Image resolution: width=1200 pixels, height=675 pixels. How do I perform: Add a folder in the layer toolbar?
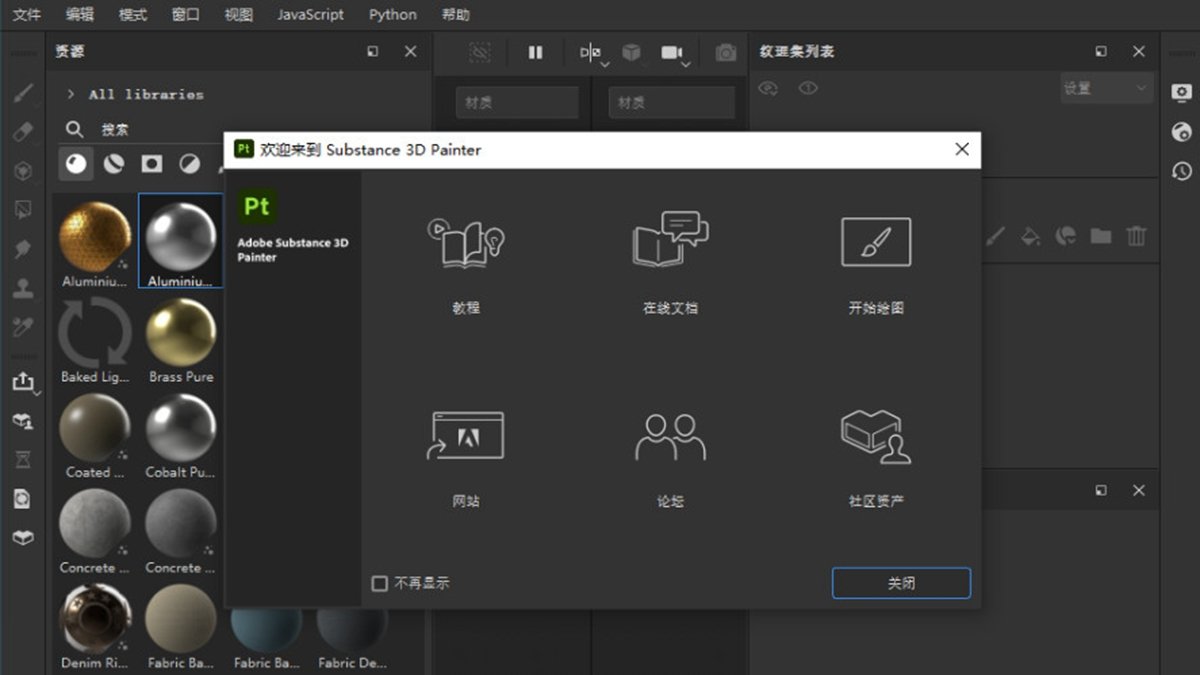[x=1101, y=236]
